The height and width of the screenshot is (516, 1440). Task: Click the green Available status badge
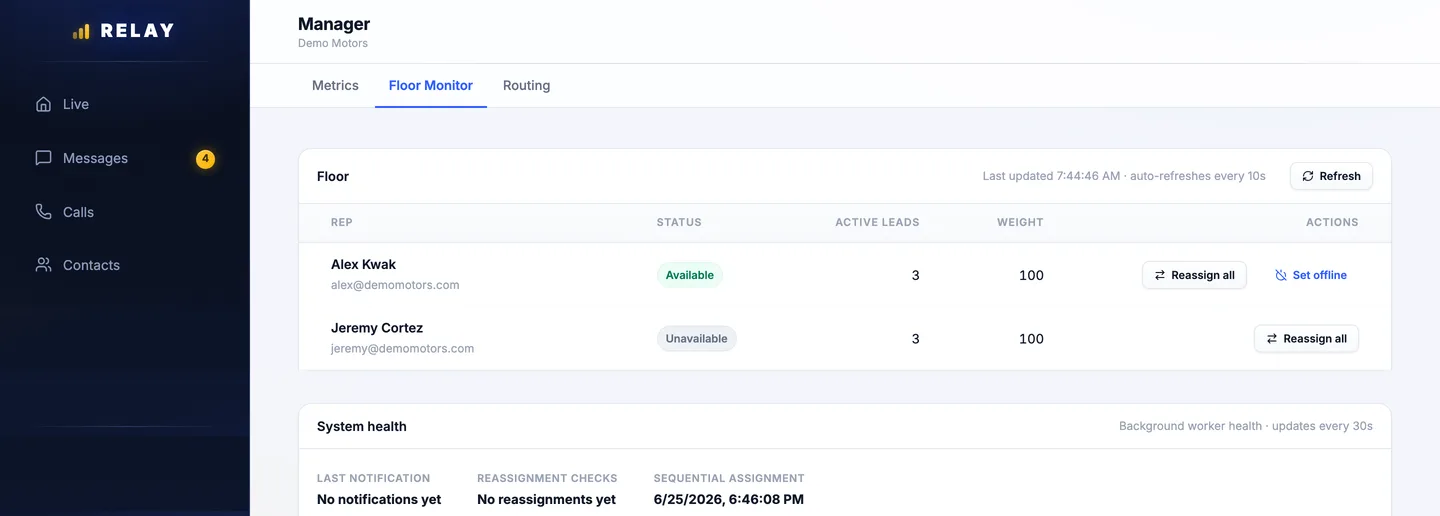point(690,275)
